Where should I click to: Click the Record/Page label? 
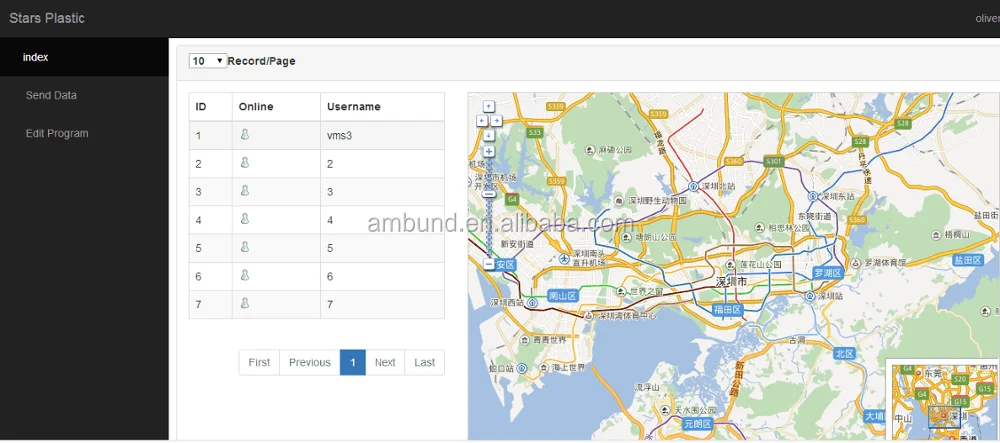(x=261, y=61)
